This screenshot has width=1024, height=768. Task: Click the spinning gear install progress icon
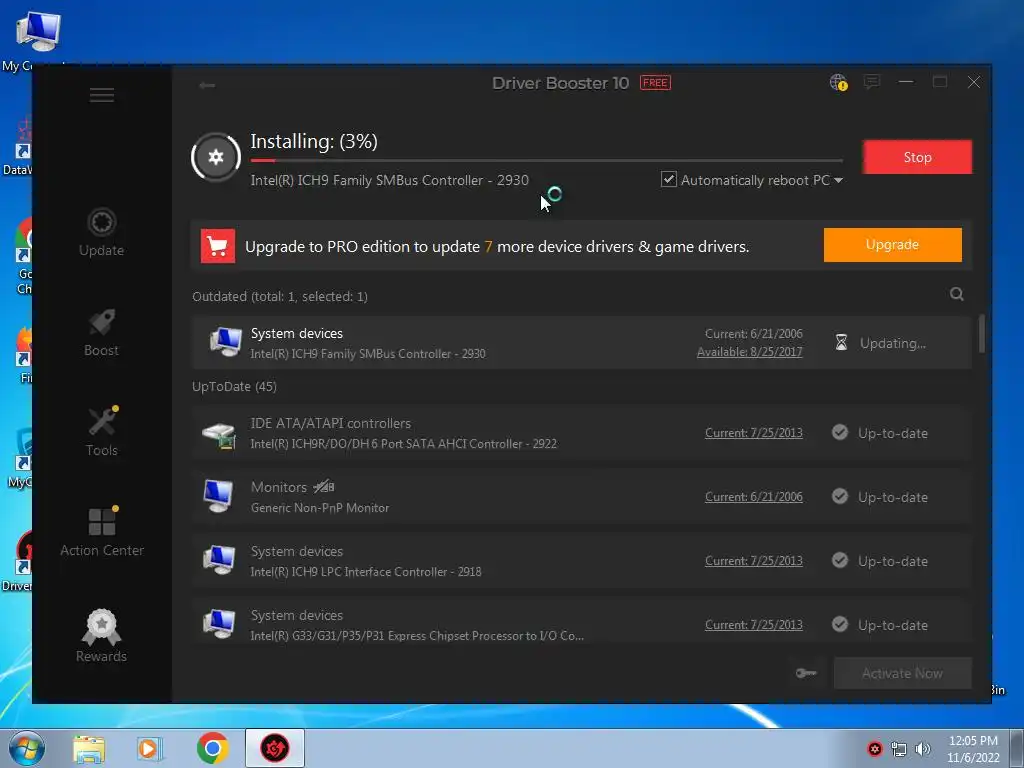[x=216, y=157]
